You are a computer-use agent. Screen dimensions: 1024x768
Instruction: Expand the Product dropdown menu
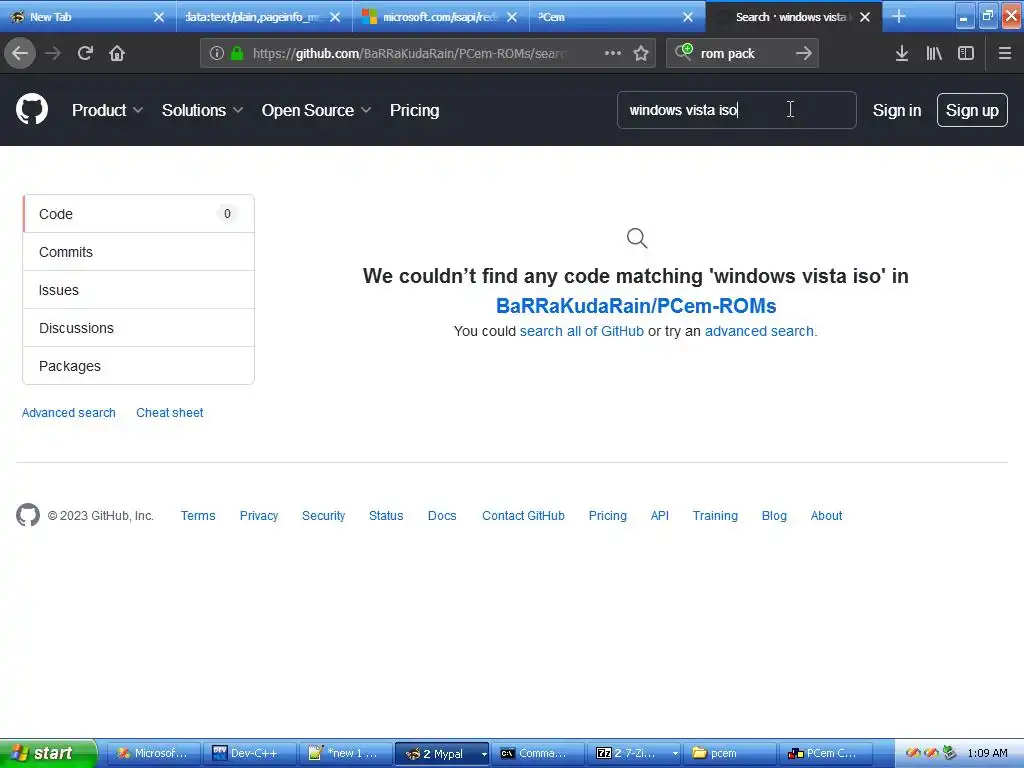(x=108, y=110)
